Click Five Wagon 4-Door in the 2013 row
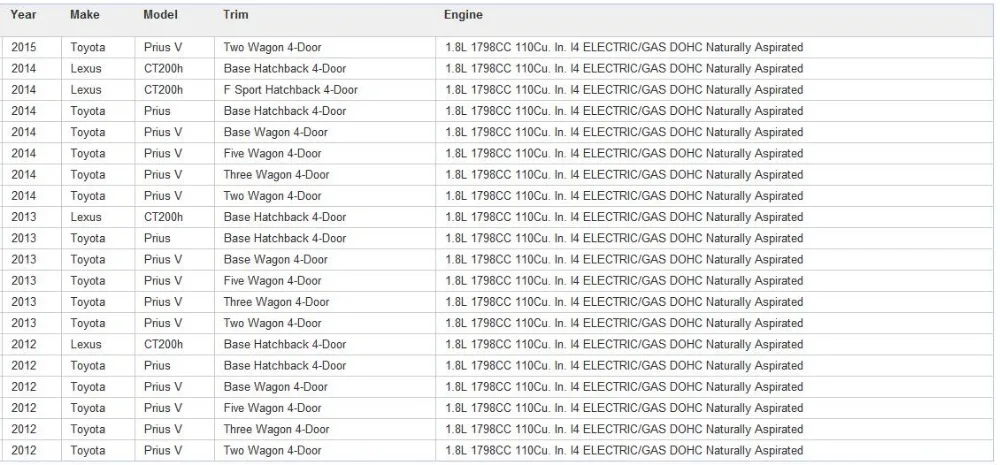1000x465 pixels. tap(272, 281)
